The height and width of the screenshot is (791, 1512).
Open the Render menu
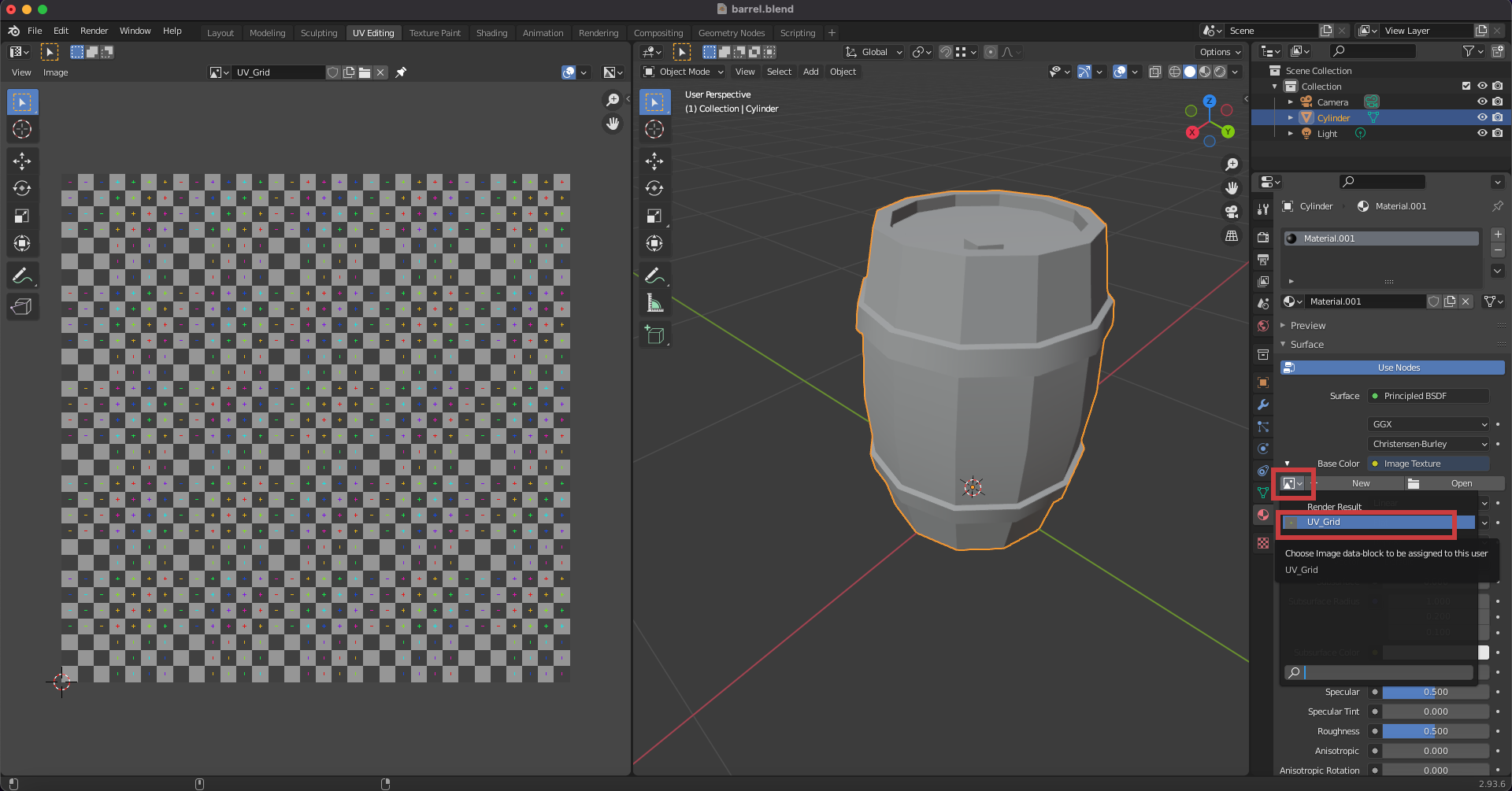[94, 31]
